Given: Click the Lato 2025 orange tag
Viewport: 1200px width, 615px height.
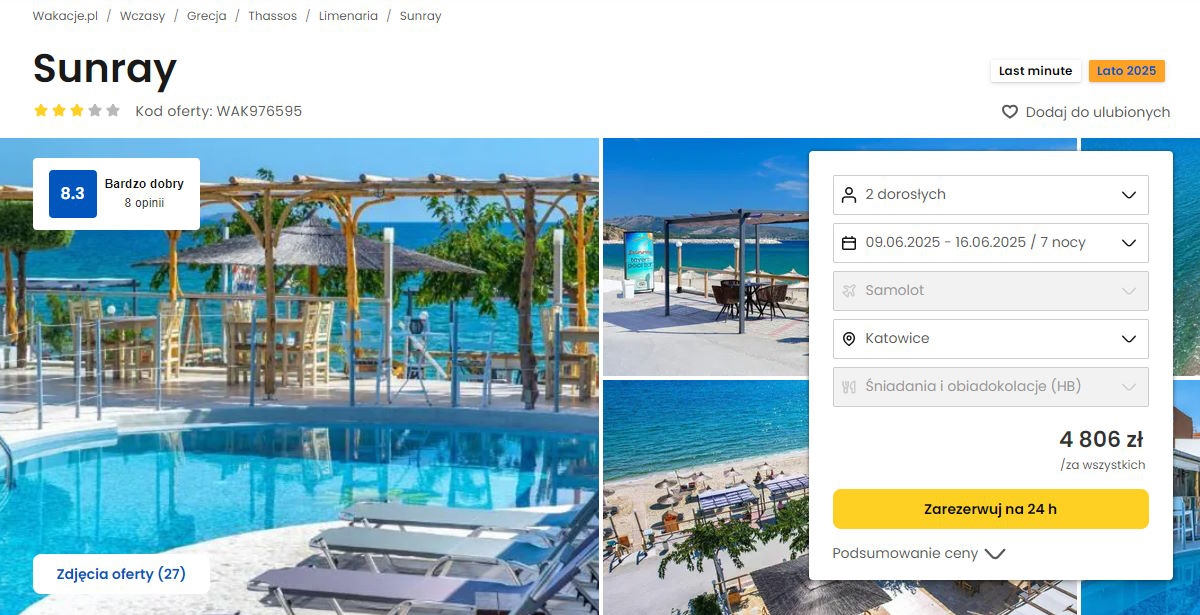Looking at the screenshot, I should point(1126,71).
